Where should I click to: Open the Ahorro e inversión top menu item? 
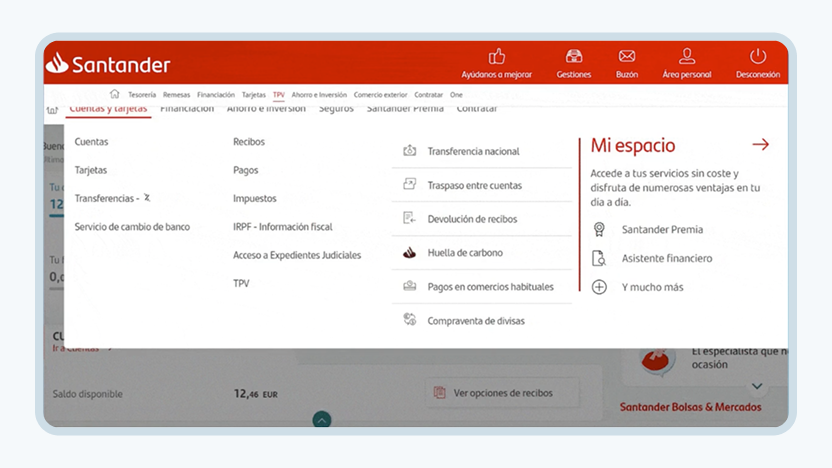click(x=319, y=95)
